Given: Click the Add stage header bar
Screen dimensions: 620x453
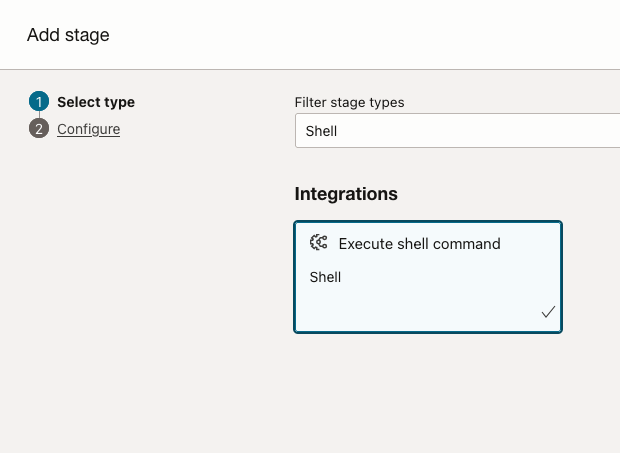Looking at the screenshot, I should coord(350,35).
